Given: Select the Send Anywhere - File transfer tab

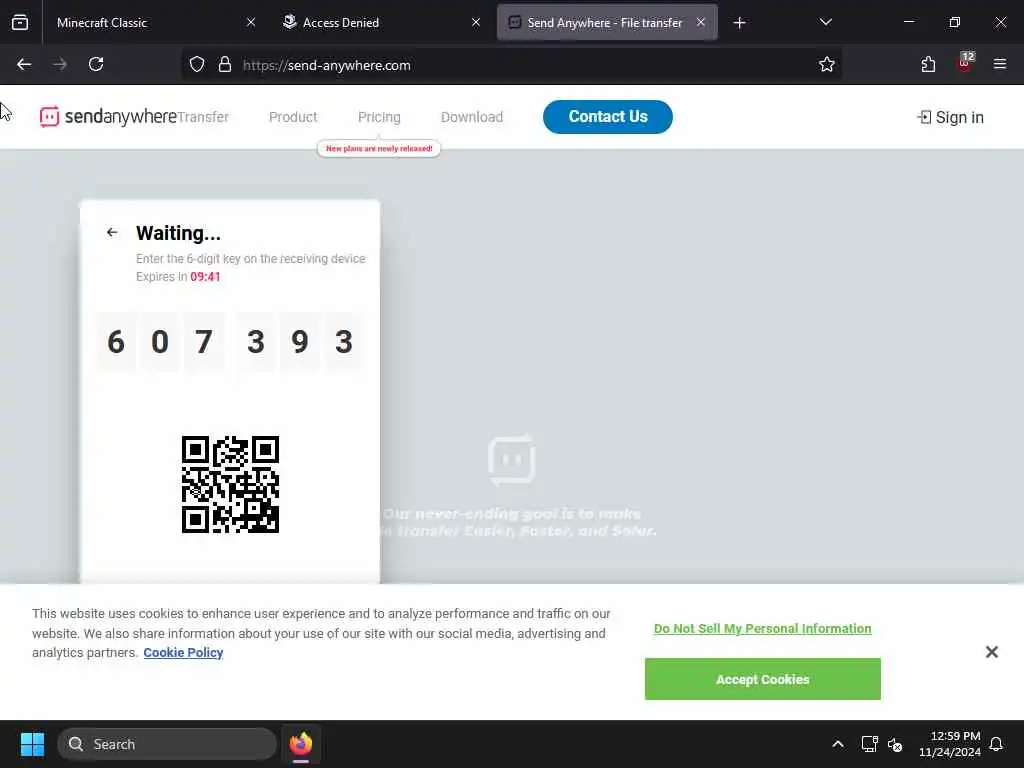Looking at the screenshot, I should point(607,22).
